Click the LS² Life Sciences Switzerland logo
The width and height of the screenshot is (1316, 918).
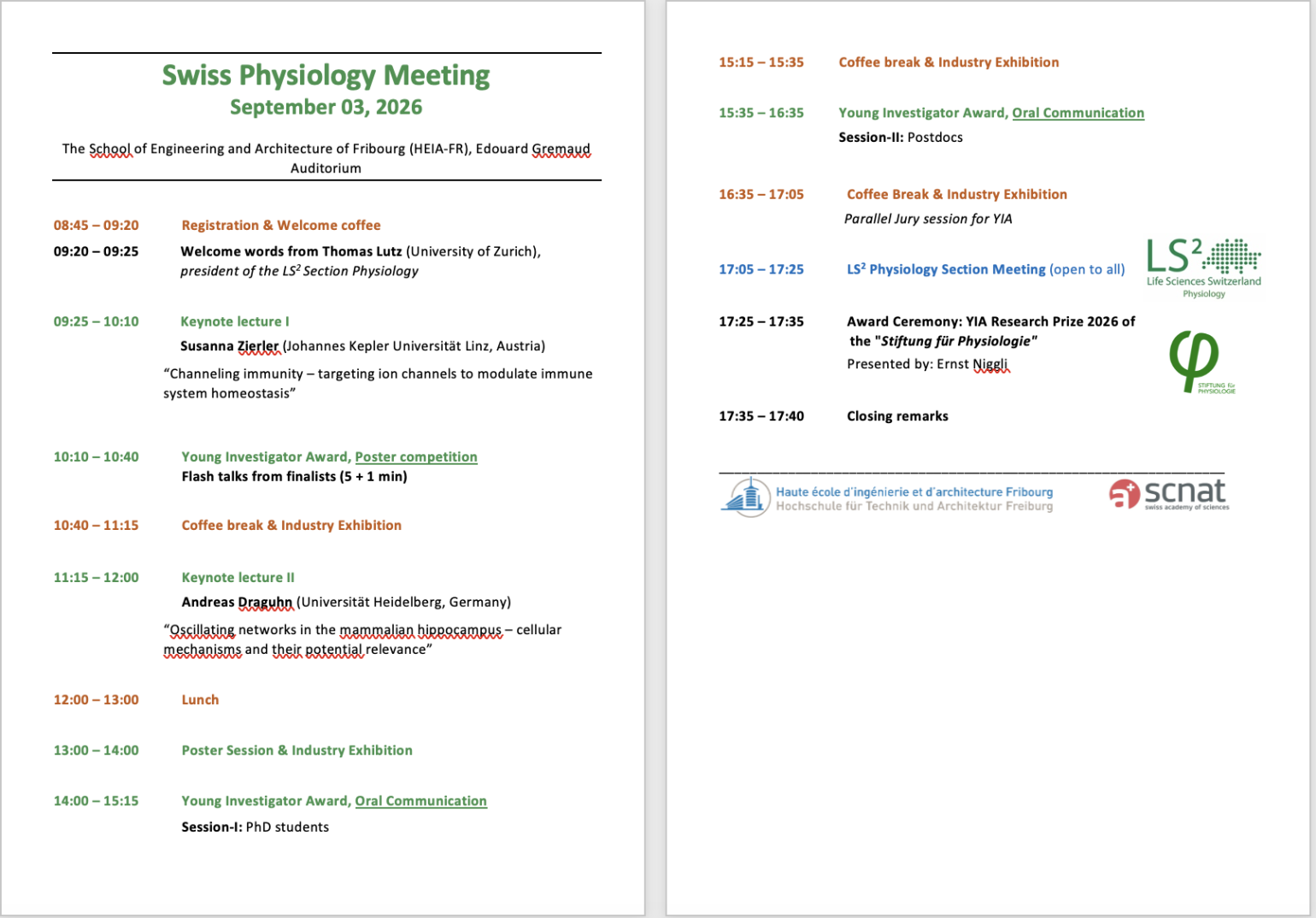pos(1203,267)
